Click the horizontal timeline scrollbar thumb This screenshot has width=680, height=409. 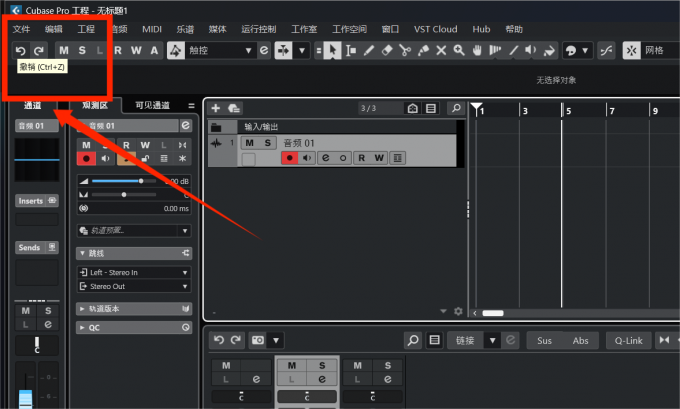[x=493, y=313]
